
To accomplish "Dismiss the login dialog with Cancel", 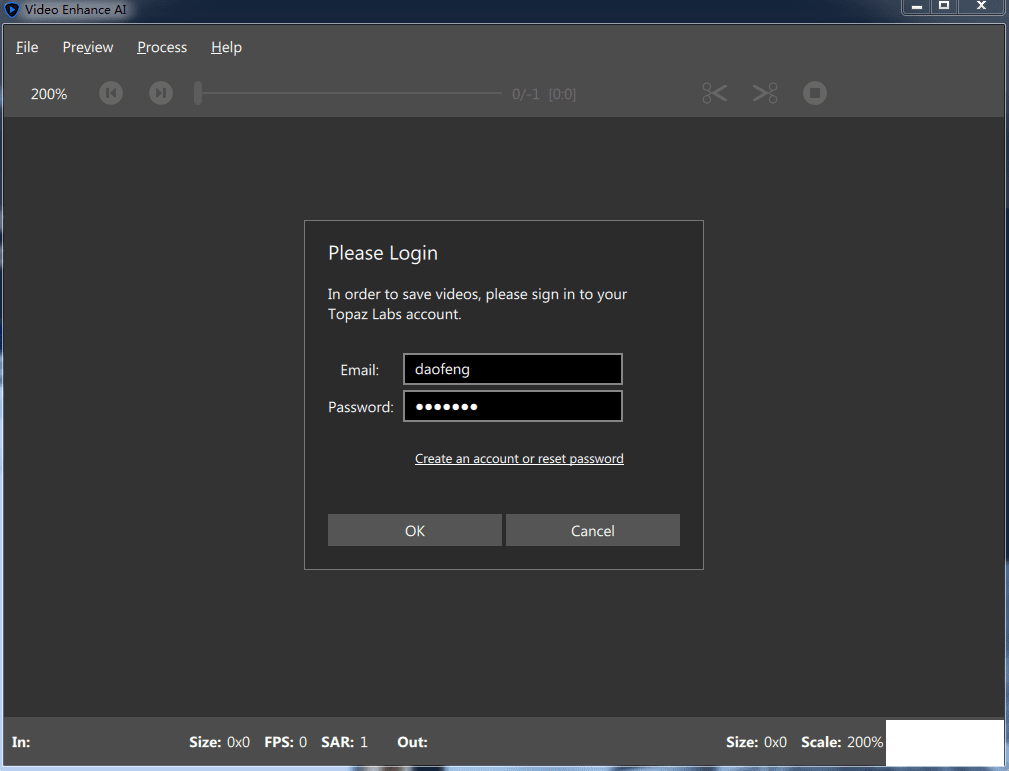I will coord(593,530).
